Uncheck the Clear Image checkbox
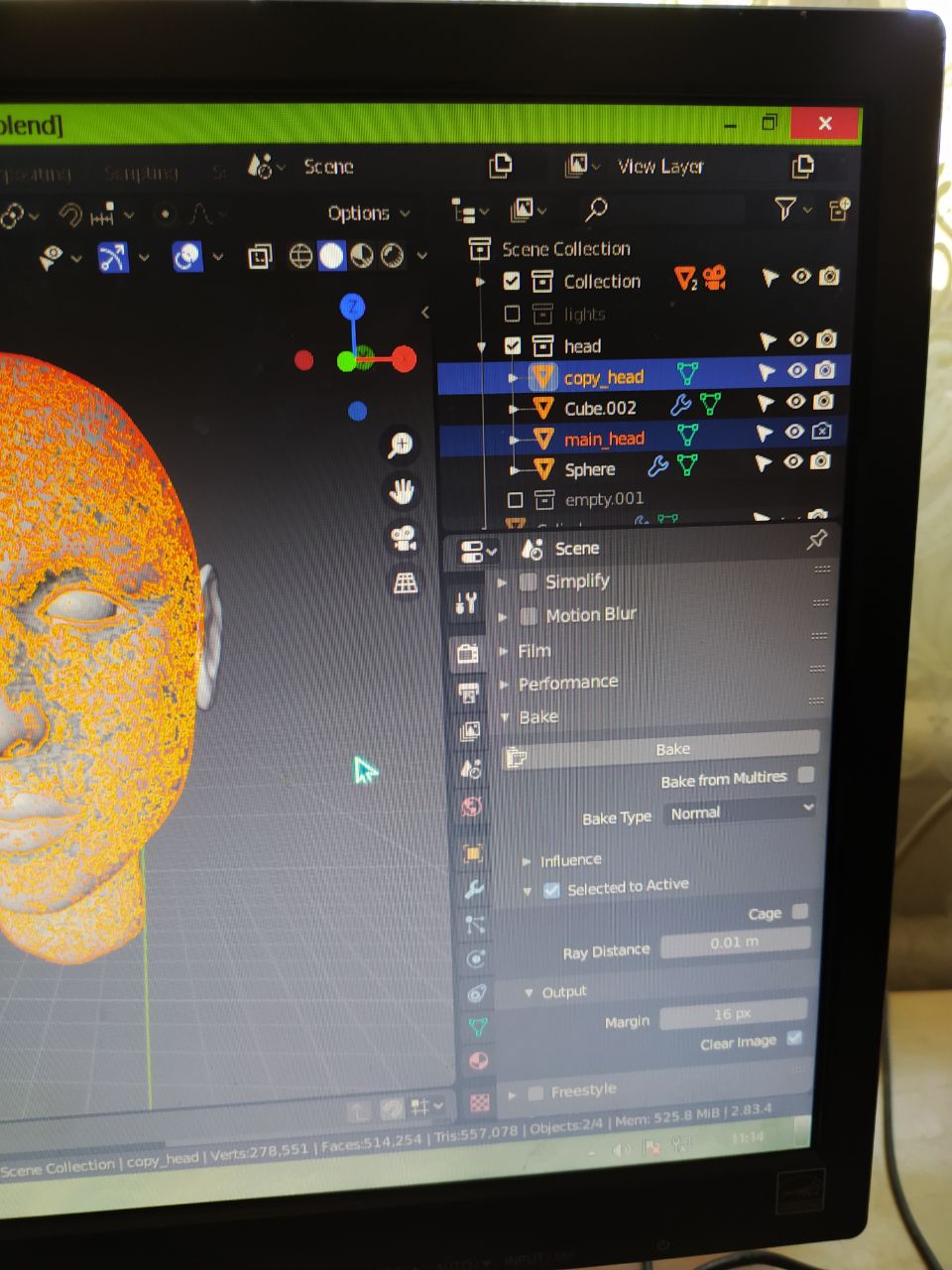Screen dimensions: 952x1270 [794, 1038]
